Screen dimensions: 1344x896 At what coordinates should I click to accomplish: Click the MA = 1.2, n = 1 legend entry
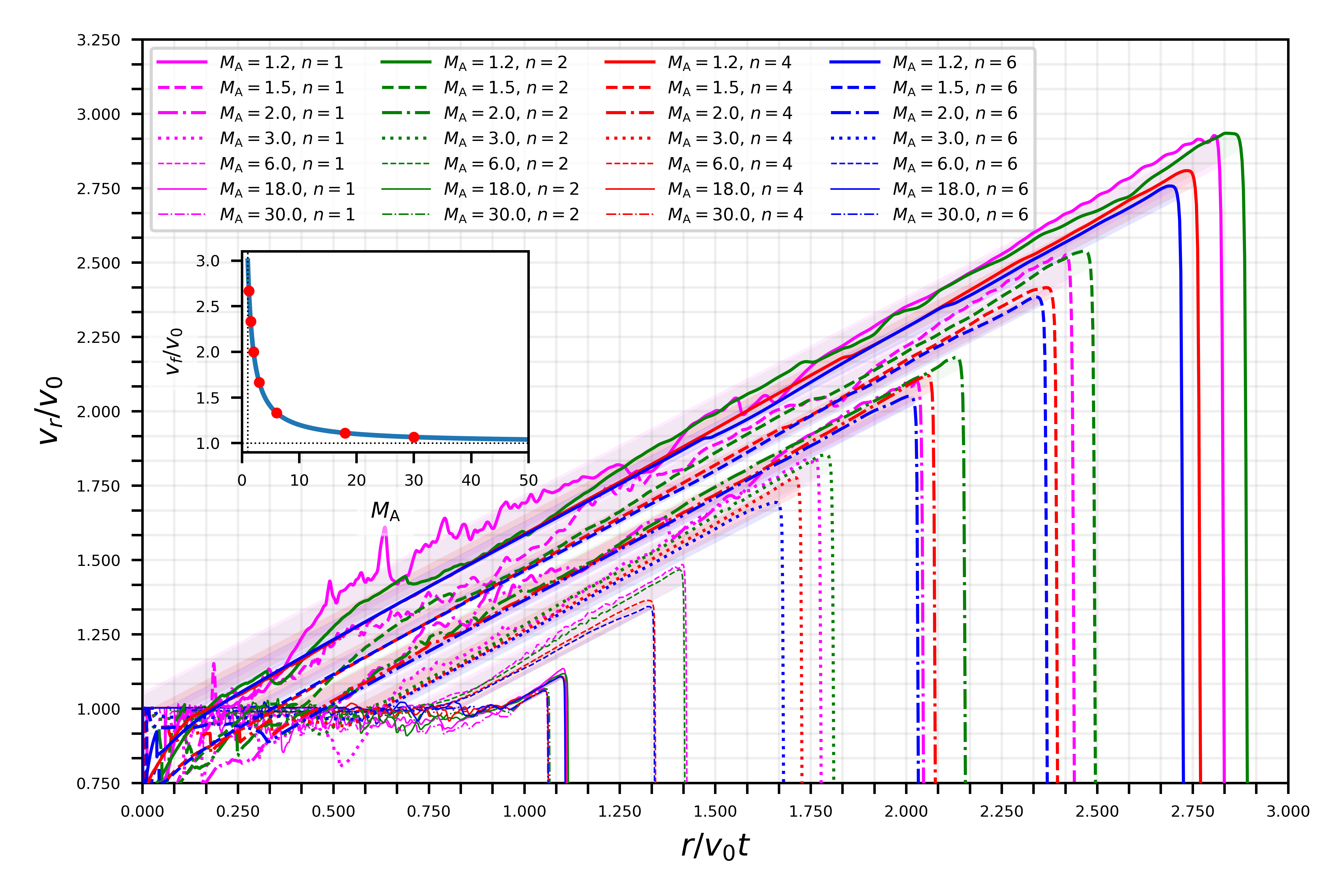click(282, 62)
